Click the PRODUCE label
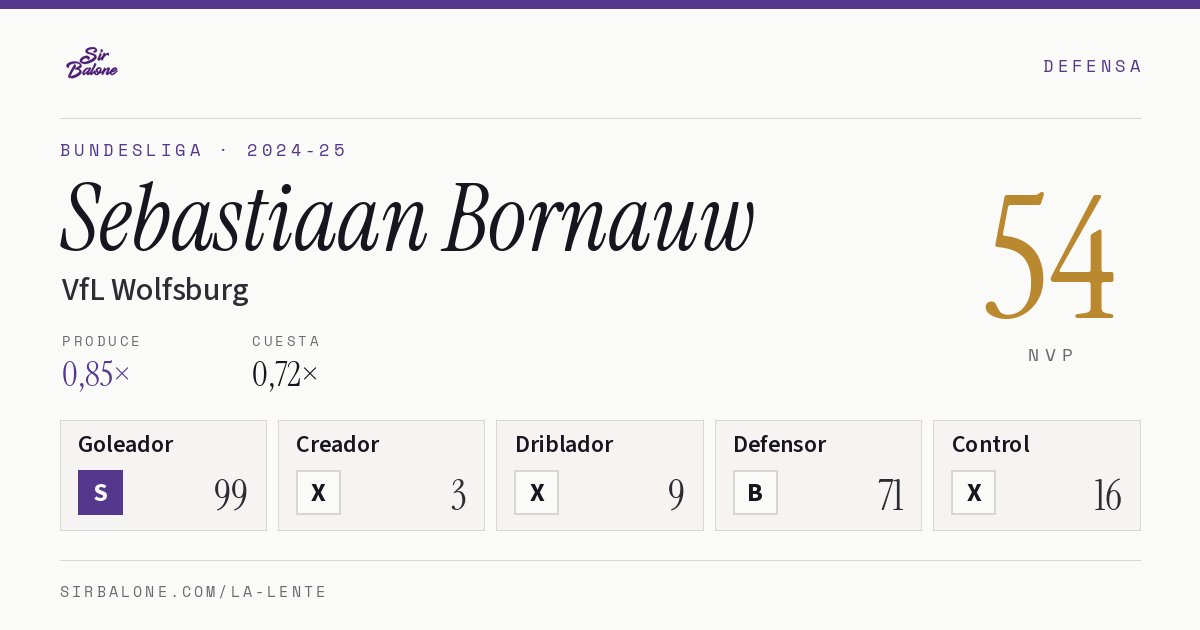 [102, 341]
